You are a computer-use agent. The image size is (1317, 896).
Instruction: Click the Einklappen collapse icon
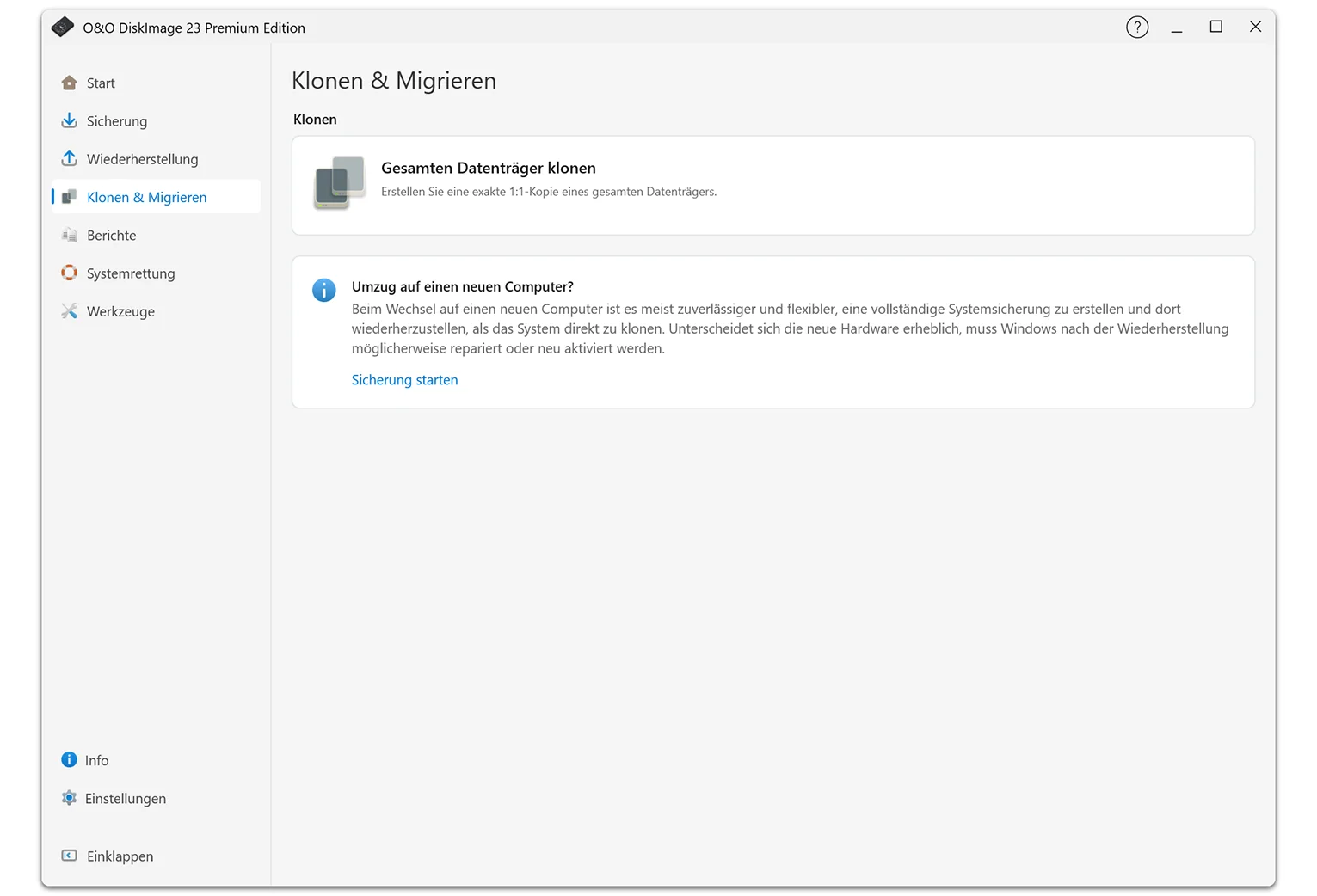pyautogui.click(x=70, y=856)
